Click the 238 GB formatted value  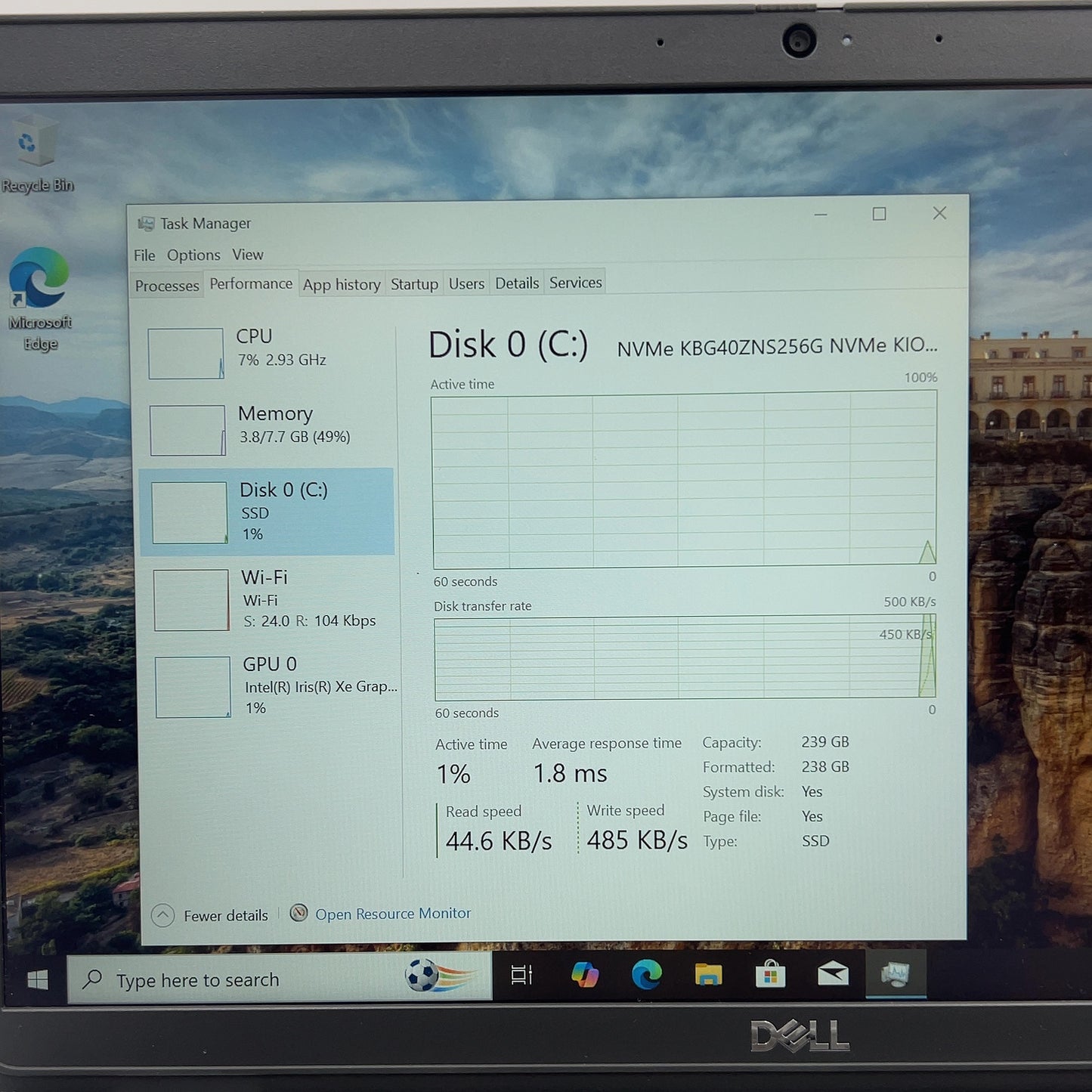tap(825, 766)
